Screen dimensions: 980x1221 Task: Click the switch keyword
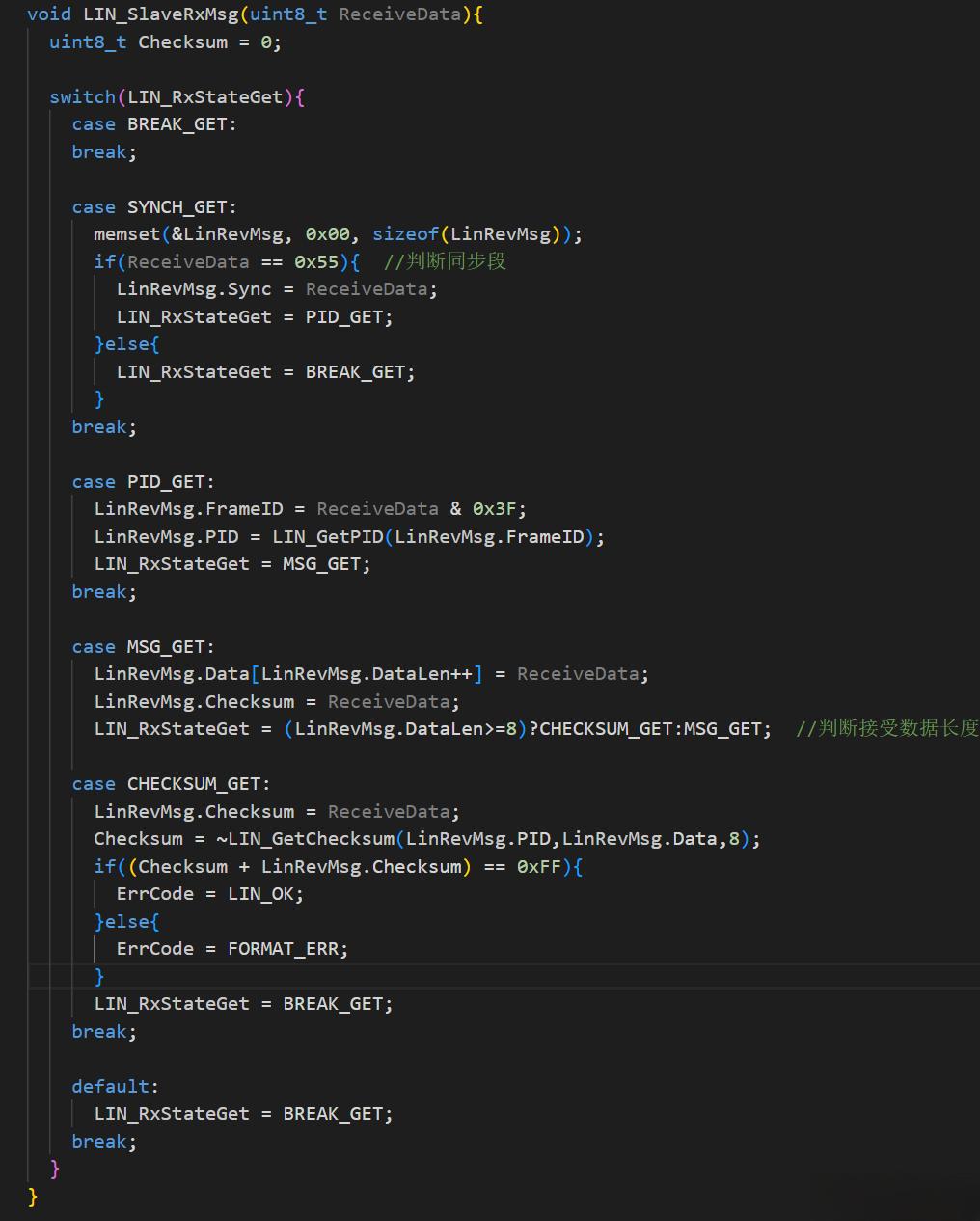[82, 97]
